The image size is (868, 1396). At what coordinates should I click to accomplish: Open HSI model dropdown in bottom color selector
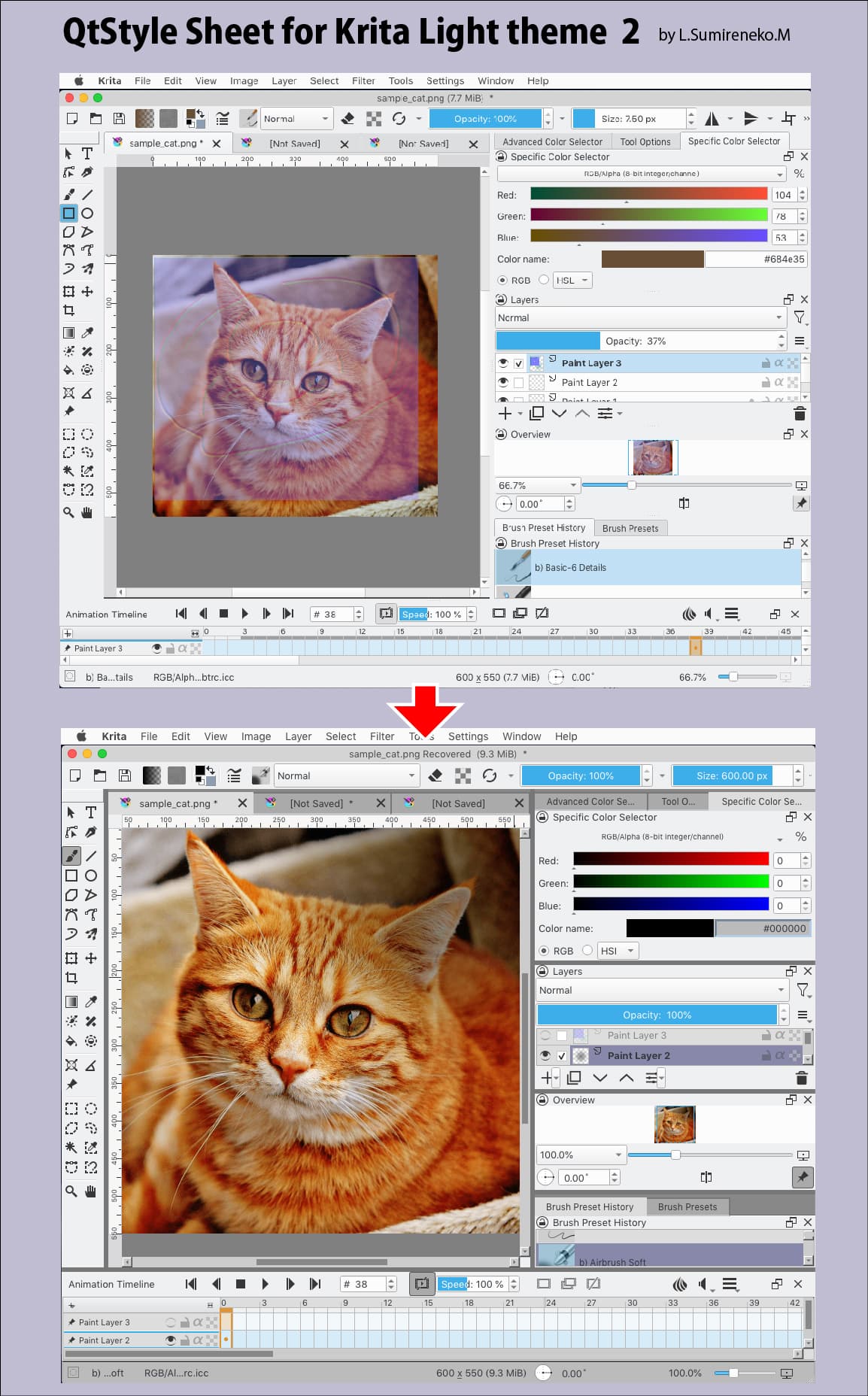pos(618,950)
